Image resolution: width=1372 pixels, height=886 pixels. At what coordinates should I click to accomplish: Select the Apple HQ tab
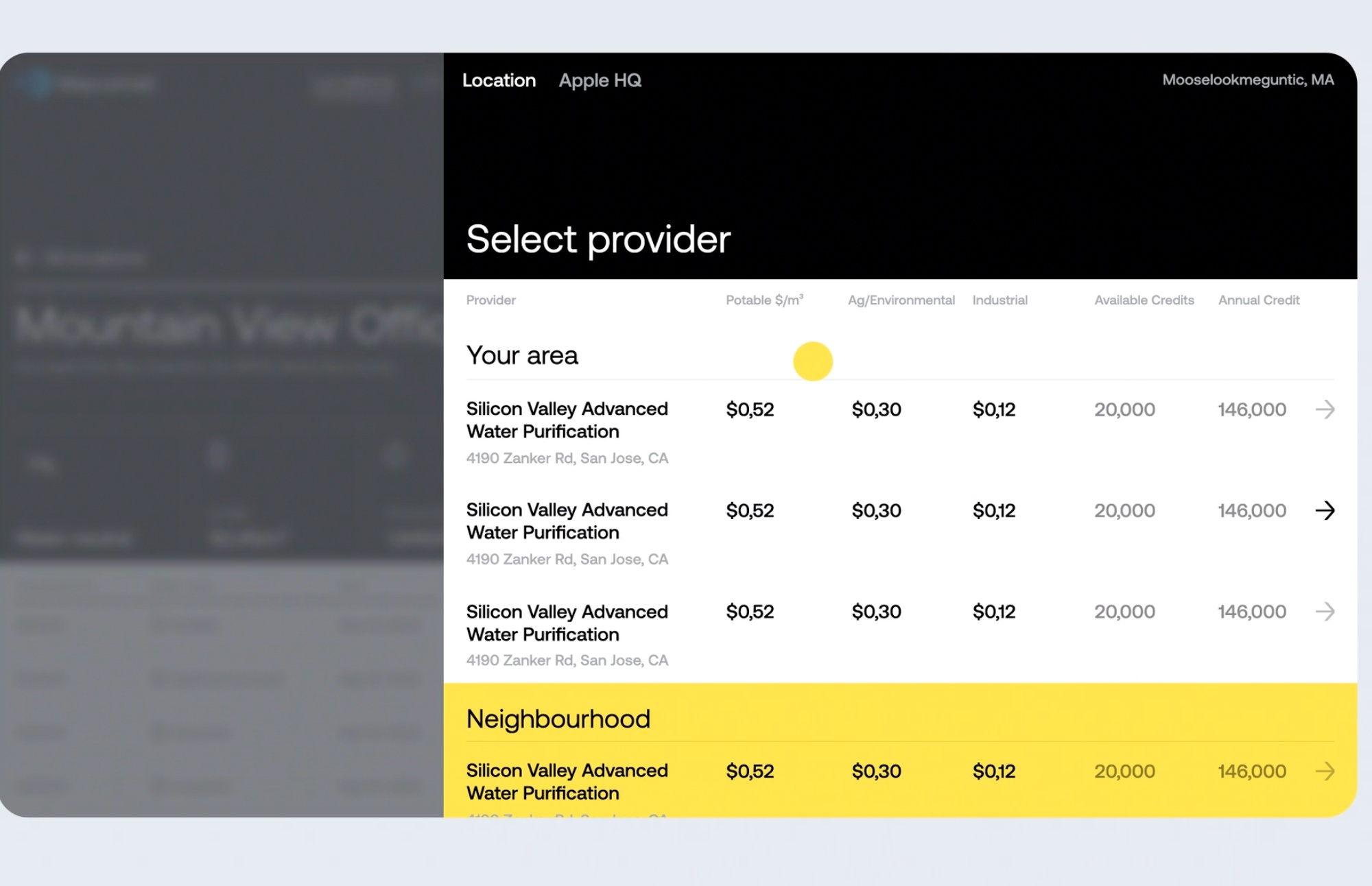[x=600, y=80]
